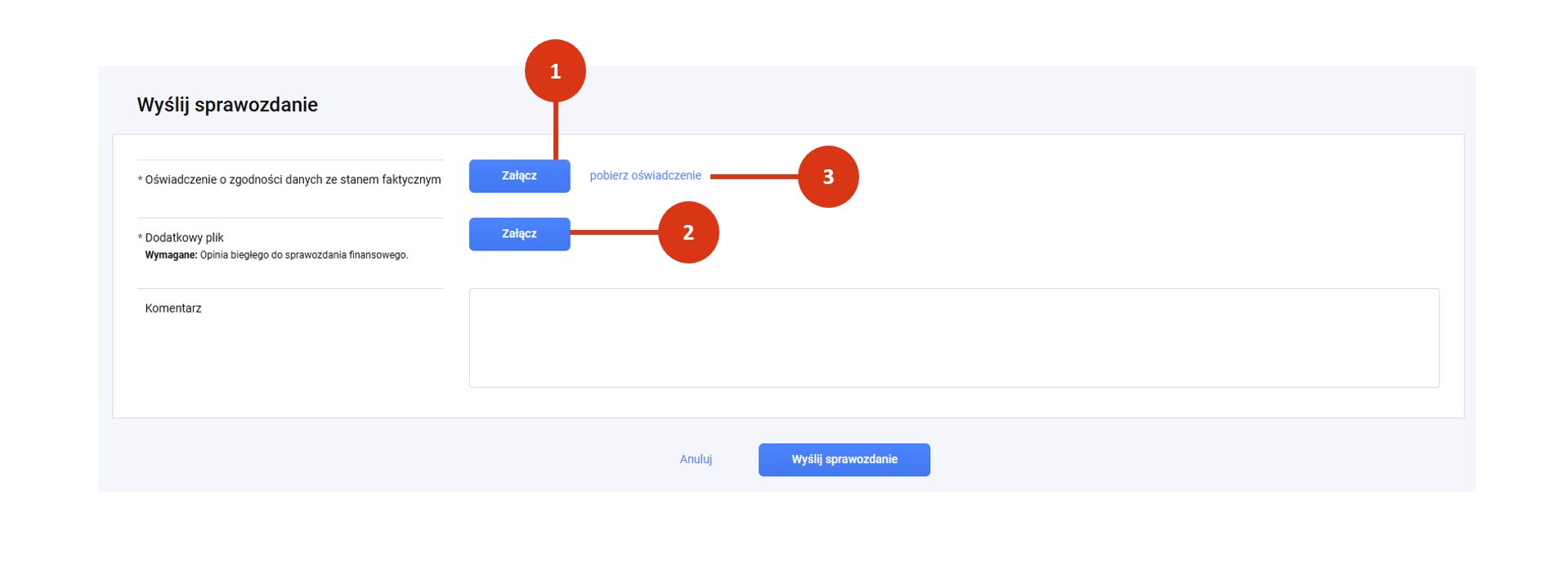Click the asterisk before Oświadczenie label
The width and height of the screenshot is (1568, 567).
(140, 180)
